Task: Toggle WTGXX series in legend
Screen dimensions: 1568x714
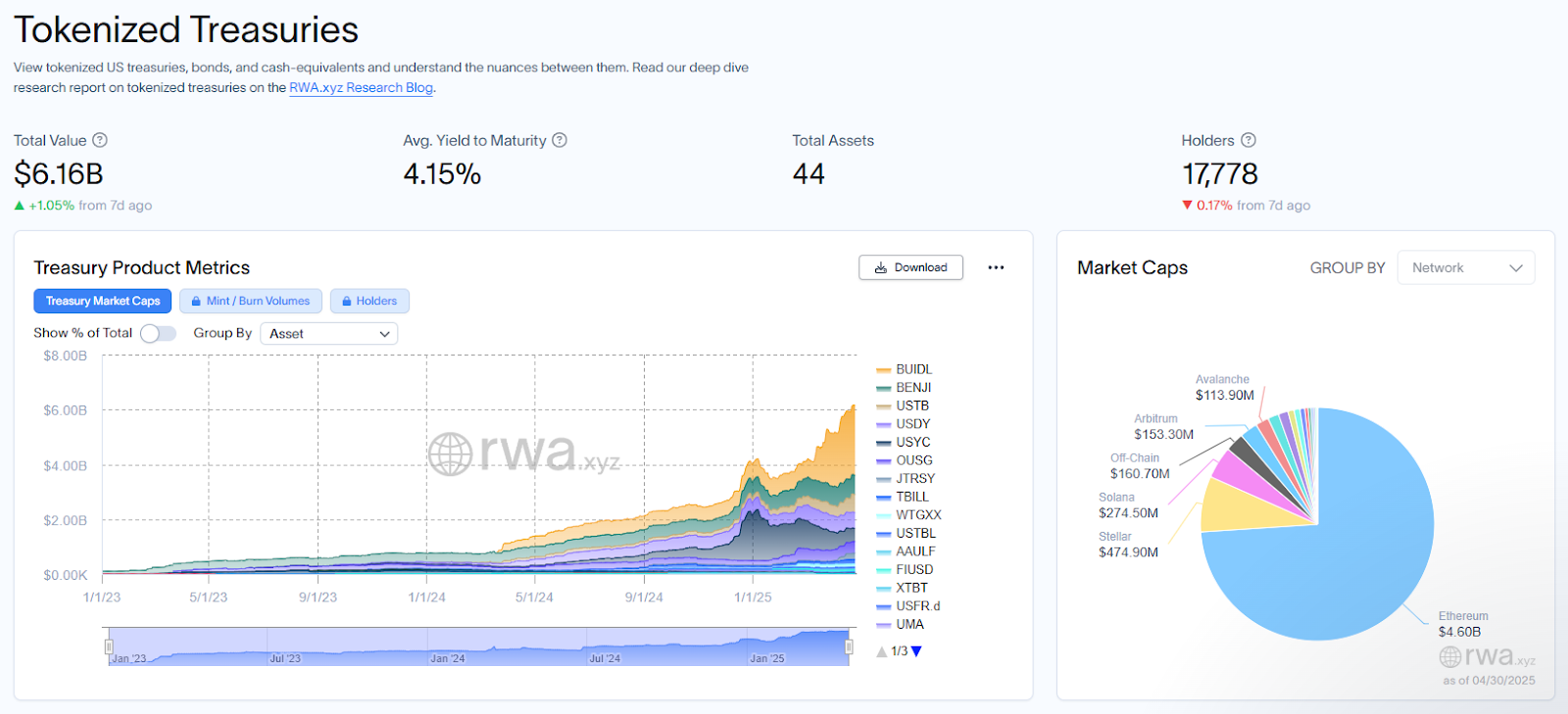Action: [908, 515]
